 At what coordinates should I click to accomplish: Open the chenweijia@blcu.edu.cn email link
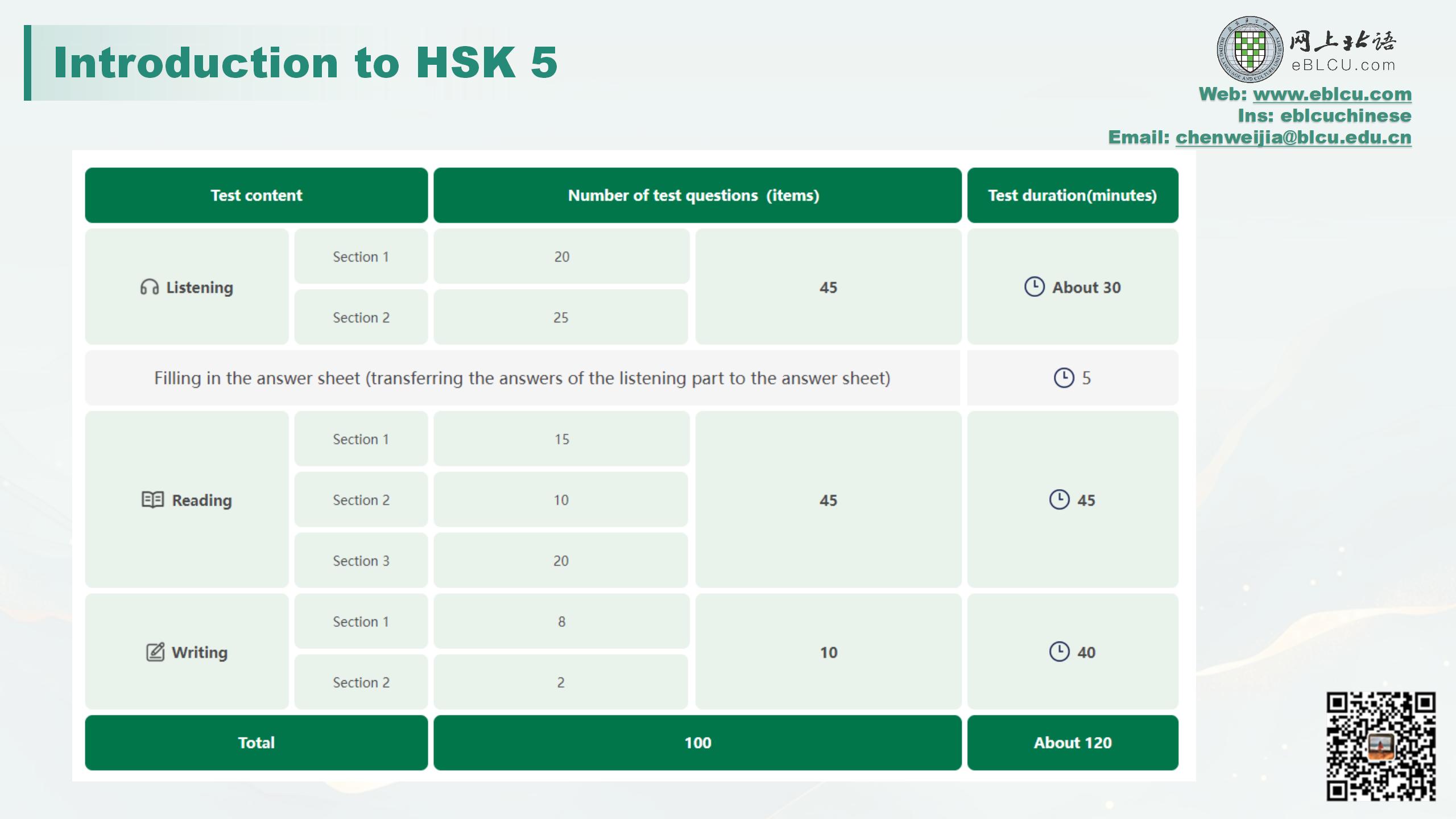[x=1293, y=137]
